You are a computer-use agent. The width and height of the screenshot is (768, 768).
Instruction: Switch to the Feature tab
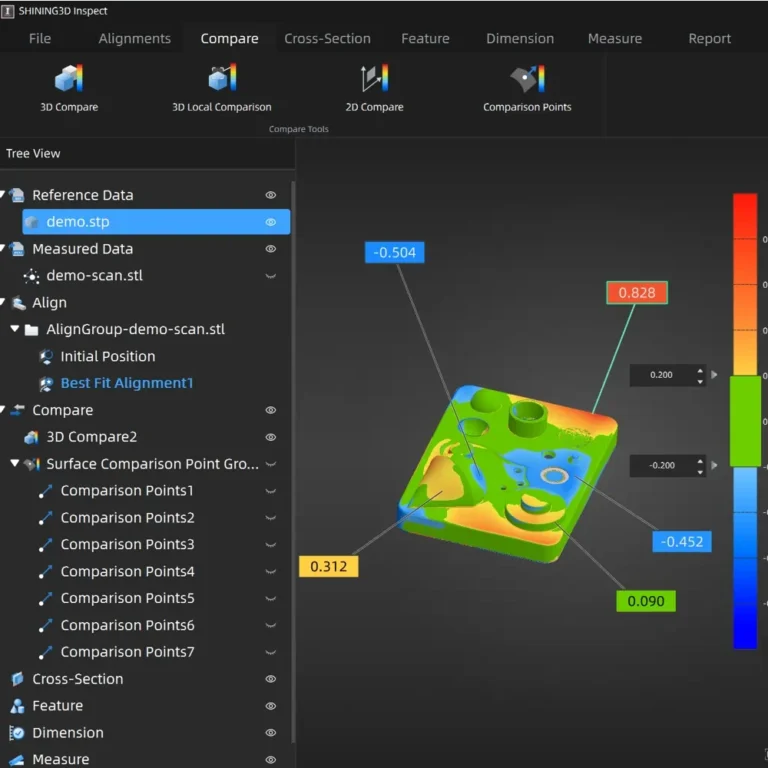point(425,38)
